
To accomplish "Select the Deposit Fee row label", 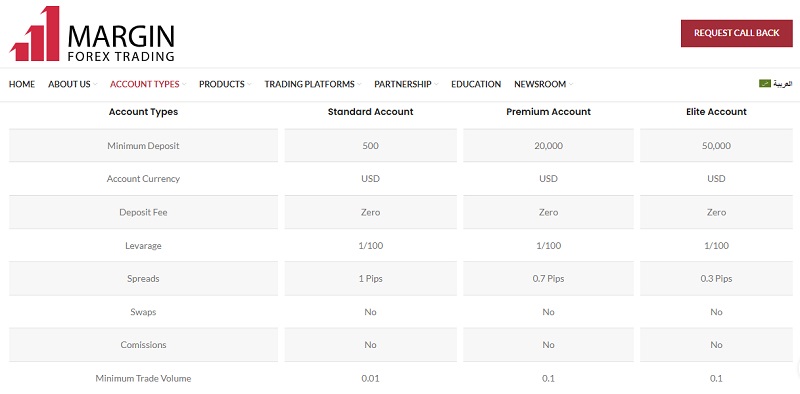I will point(143,212).
